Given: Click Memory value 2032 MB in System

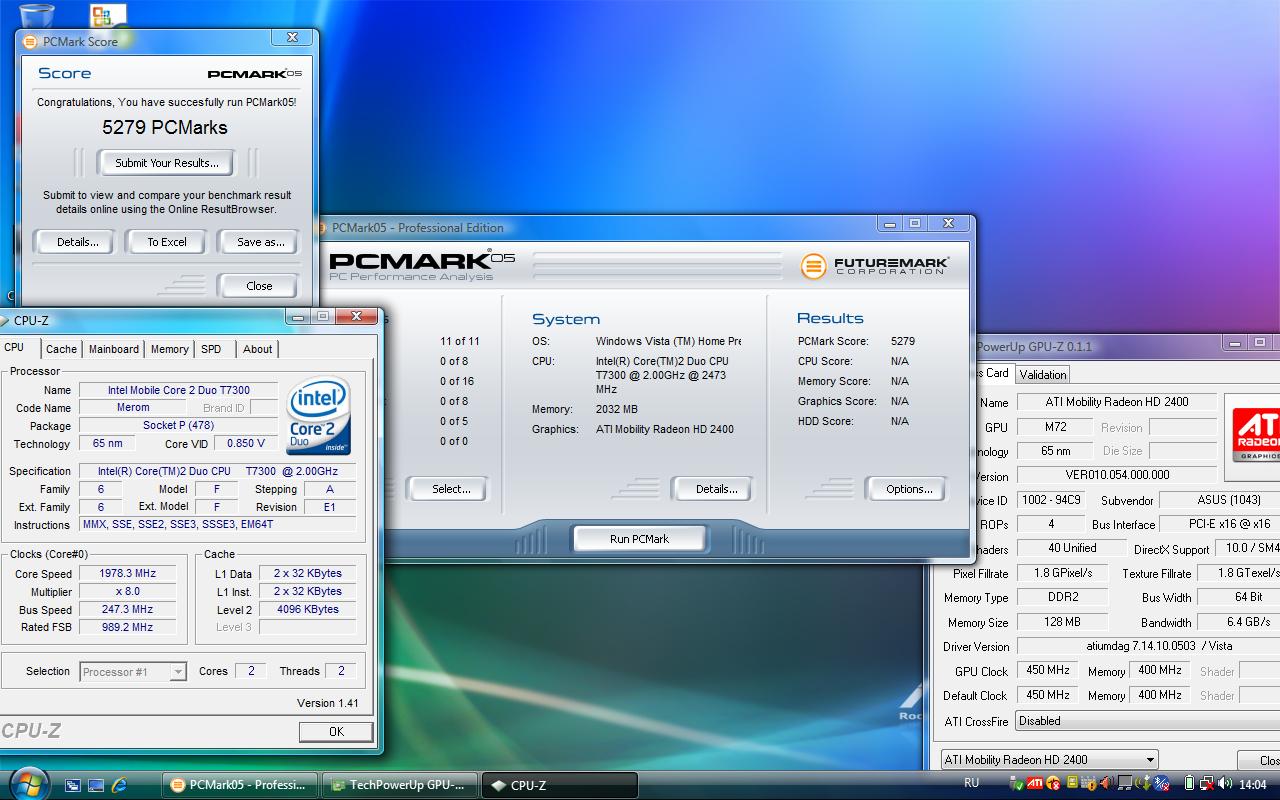Looking at the screenshot, I should pyautogui.click(x=617, y=409).
